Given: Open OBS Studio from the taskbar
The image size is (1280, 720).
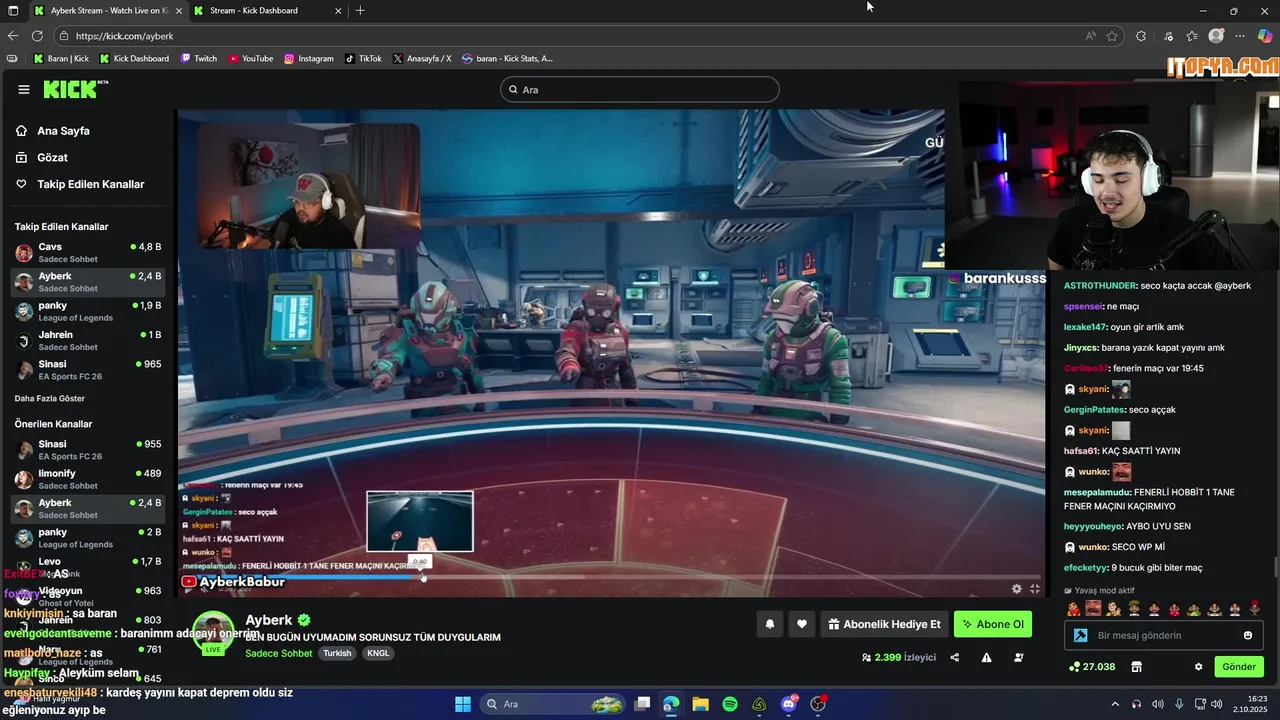Looking at the screenshot, I should coord(818,704).
